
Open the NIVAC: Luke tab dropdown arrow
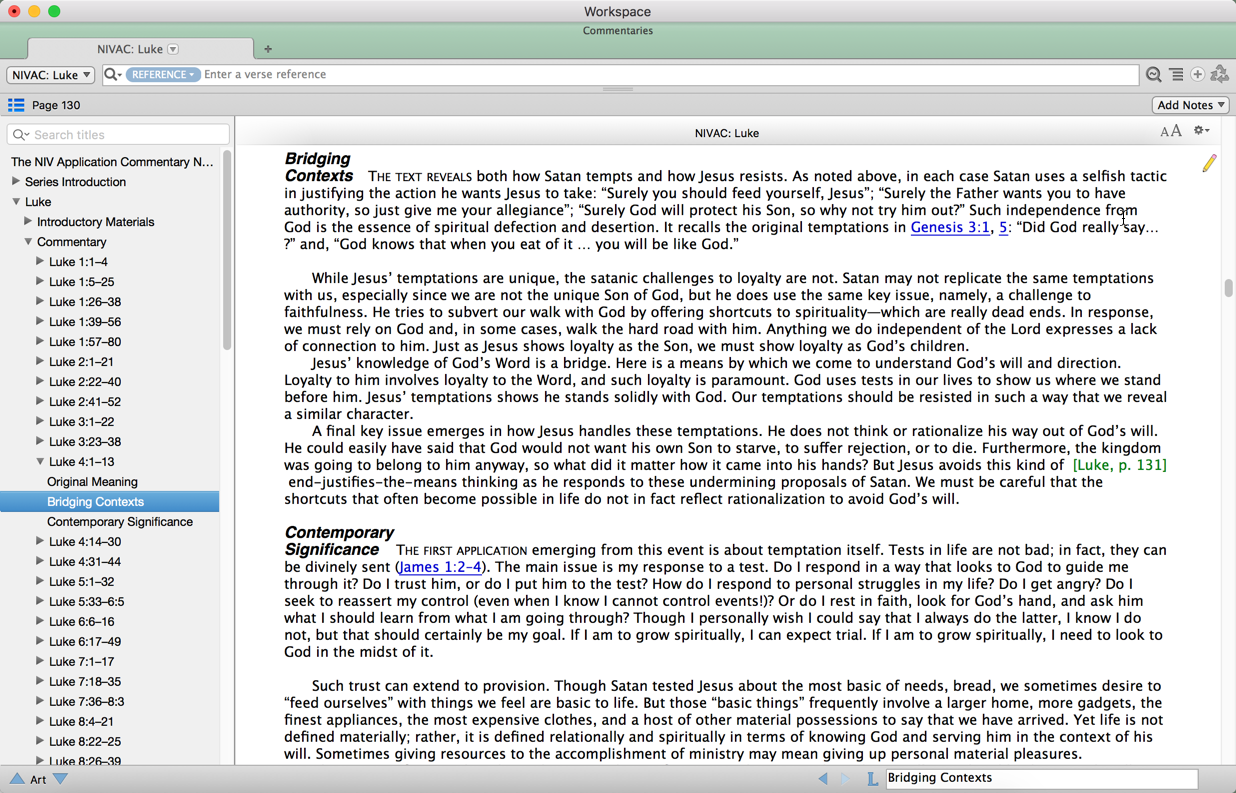173,49
